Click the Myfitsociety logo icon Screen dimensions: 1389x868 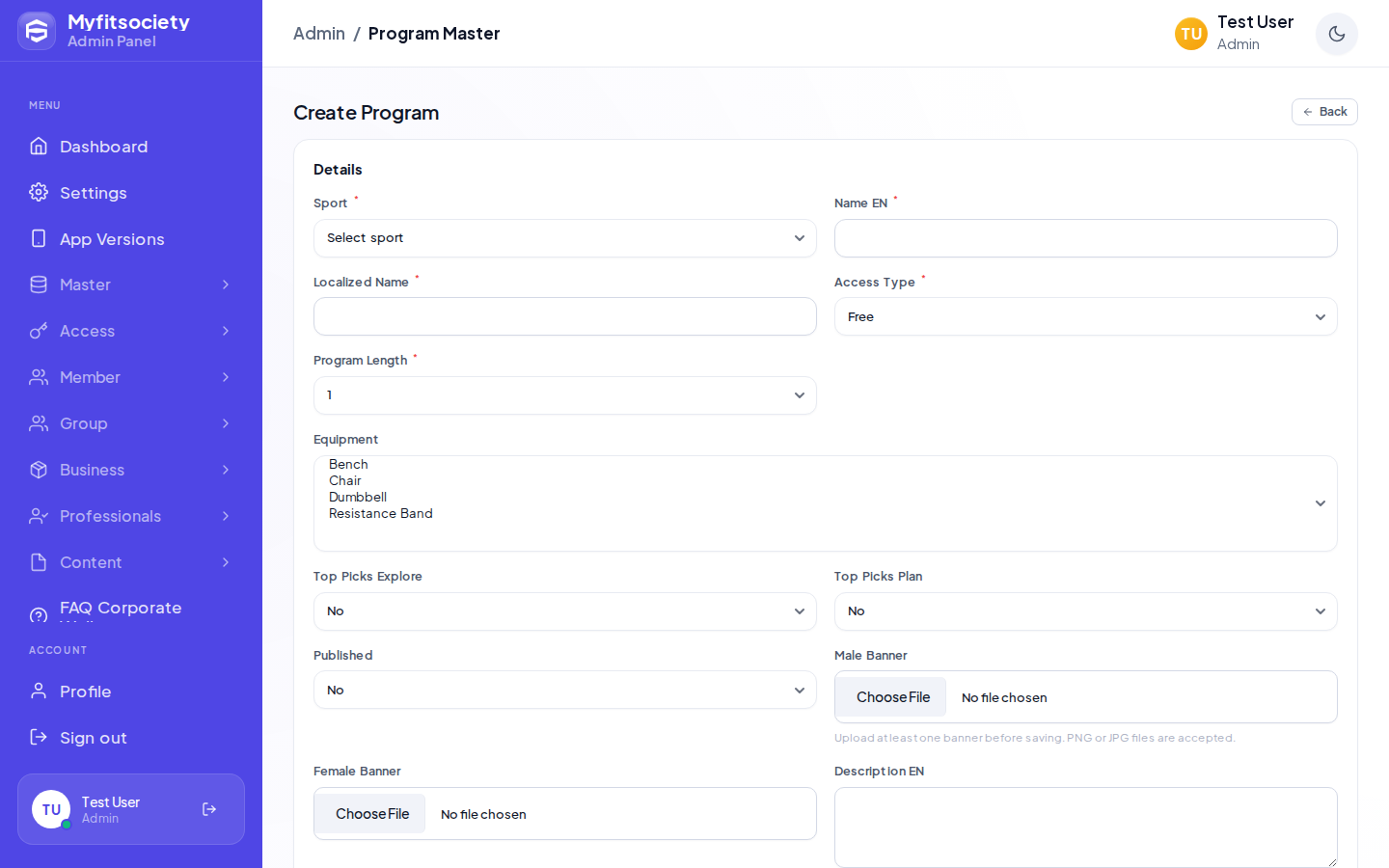click(37, 31)
